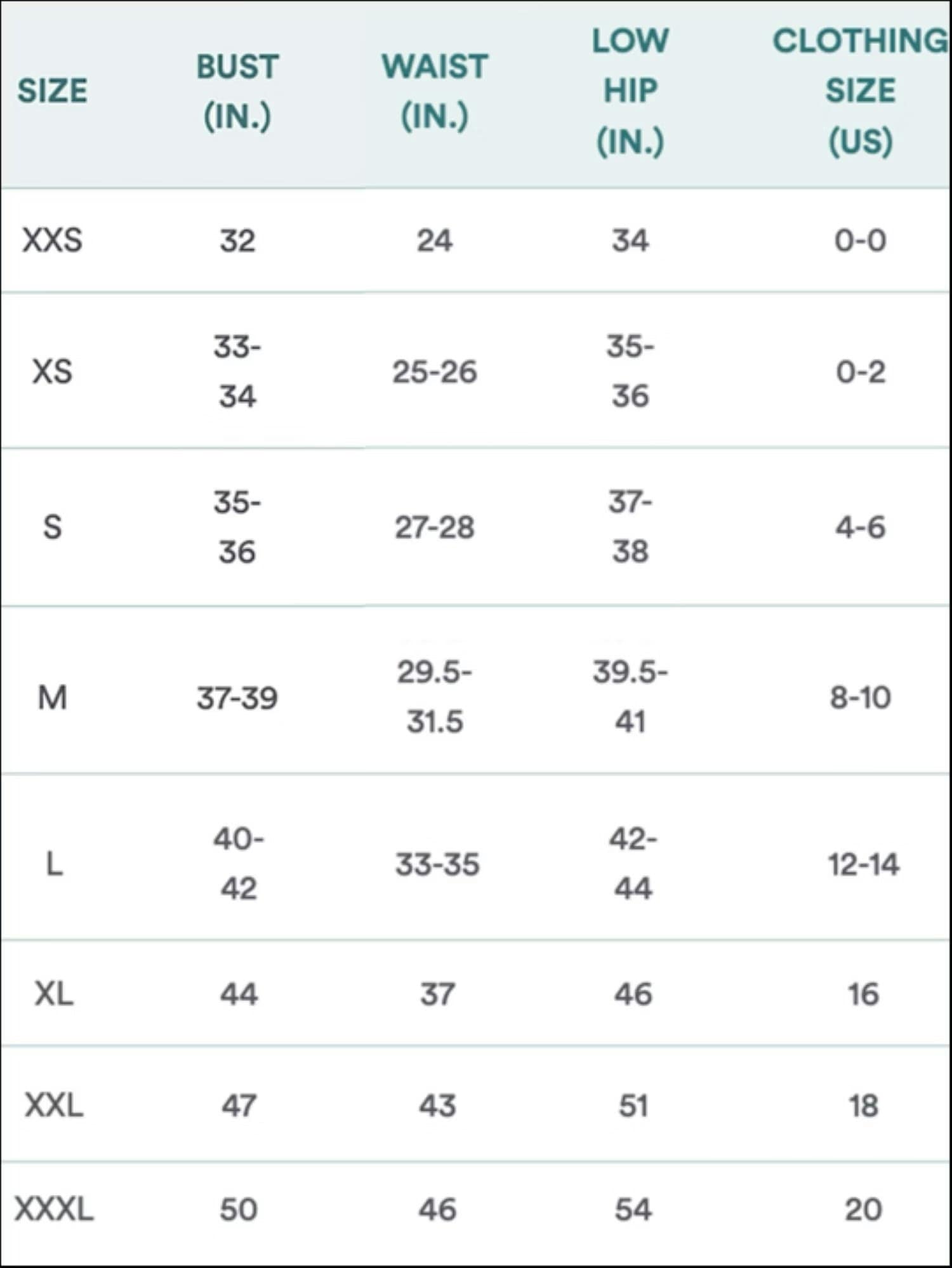Viewport: 952px width, 1268px height.
Task: Click the M size row label
Action: [x=52, y=698]
